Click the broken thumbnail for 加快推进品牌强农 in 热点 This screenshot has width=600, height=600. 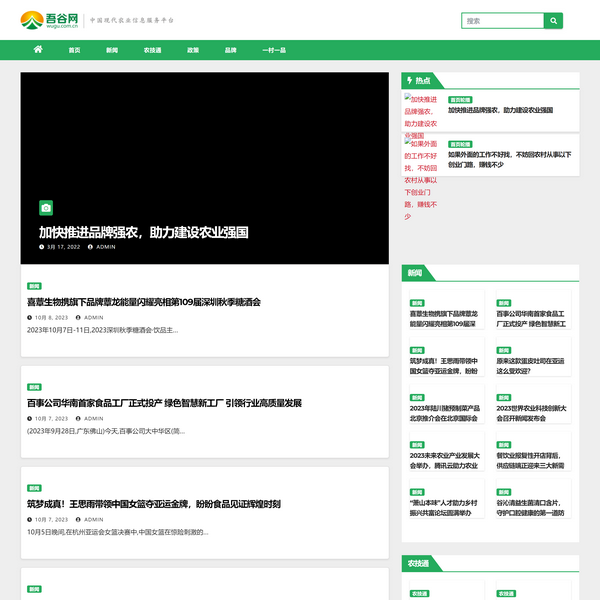(x=421, y=116)
